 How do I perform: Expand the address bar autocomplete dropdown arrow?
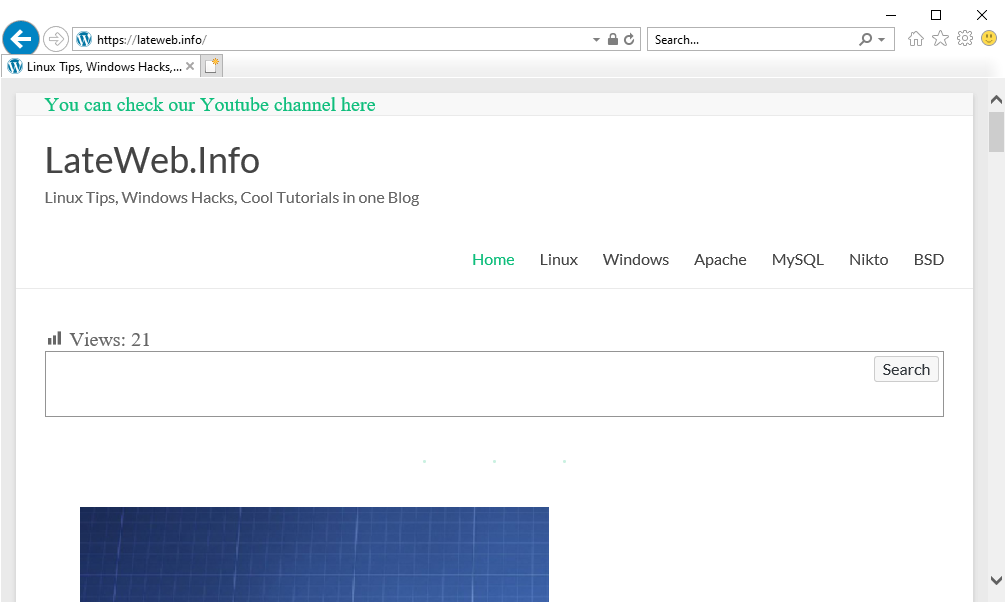point(597,40)
